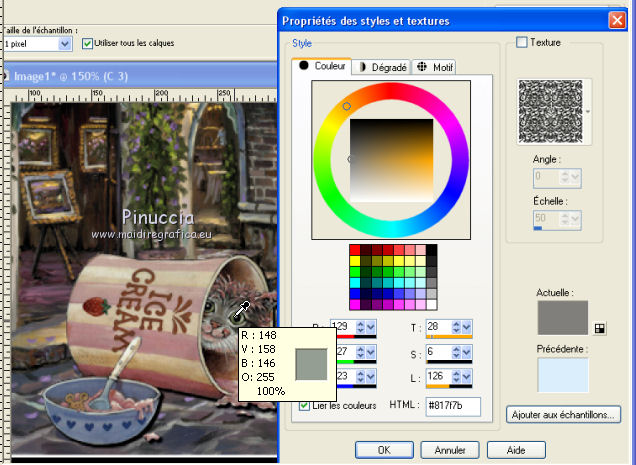The width and height of the screenshot is (636, 465).
Task: Select the yellow basic color swatch
Action: [x=355, y=260]
